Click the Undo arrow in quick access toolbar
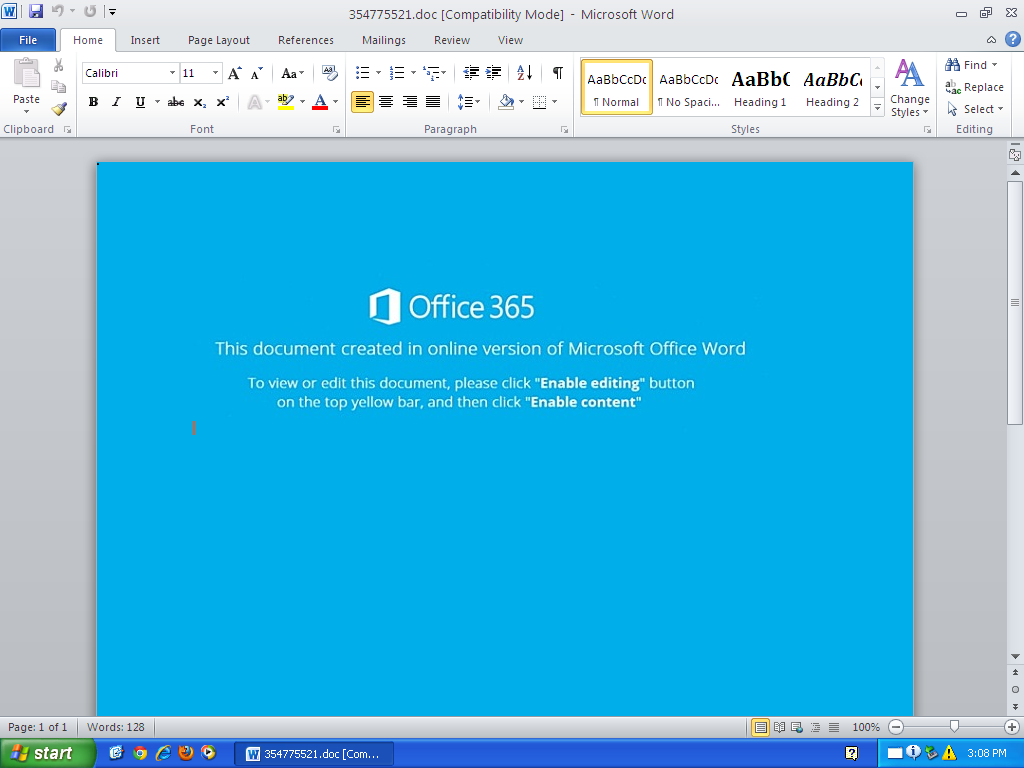The image size is (1024, 768). tap(58, 11)
